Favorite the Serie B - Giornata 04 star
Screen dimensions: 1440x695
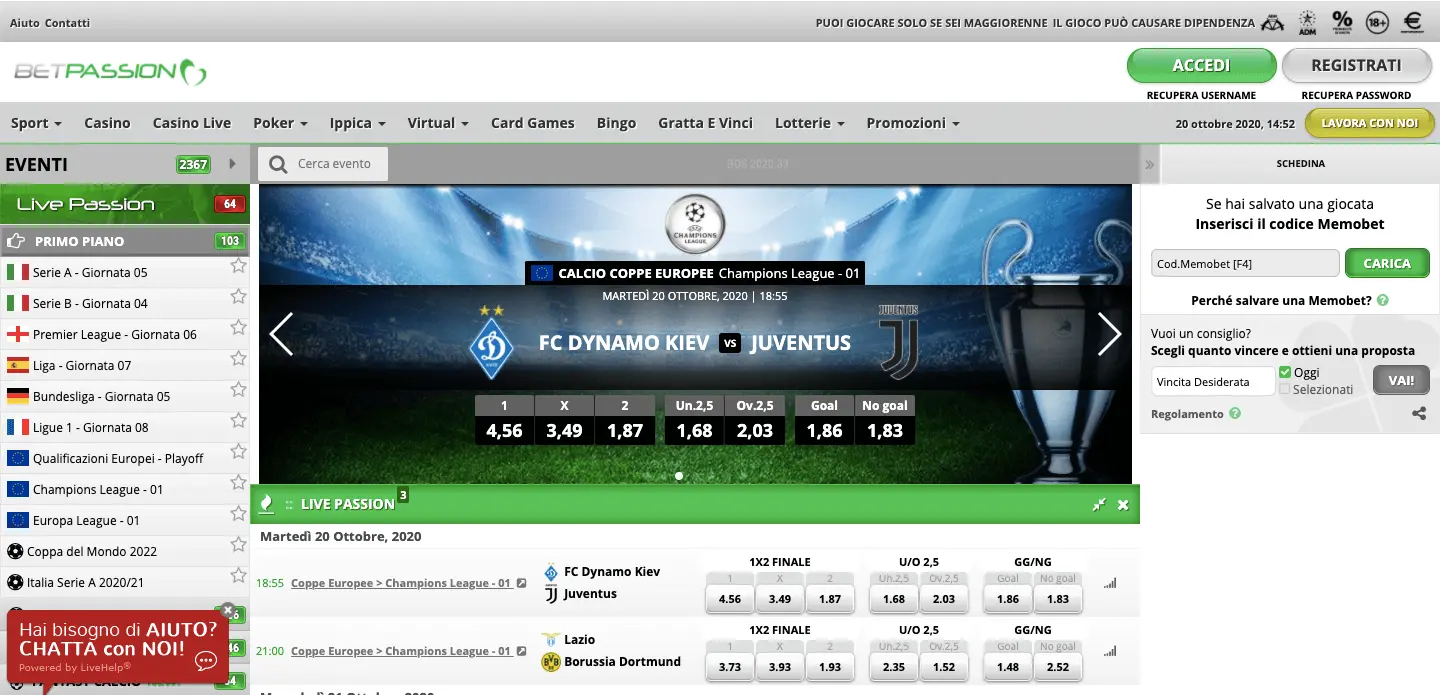tap(238, 297)
